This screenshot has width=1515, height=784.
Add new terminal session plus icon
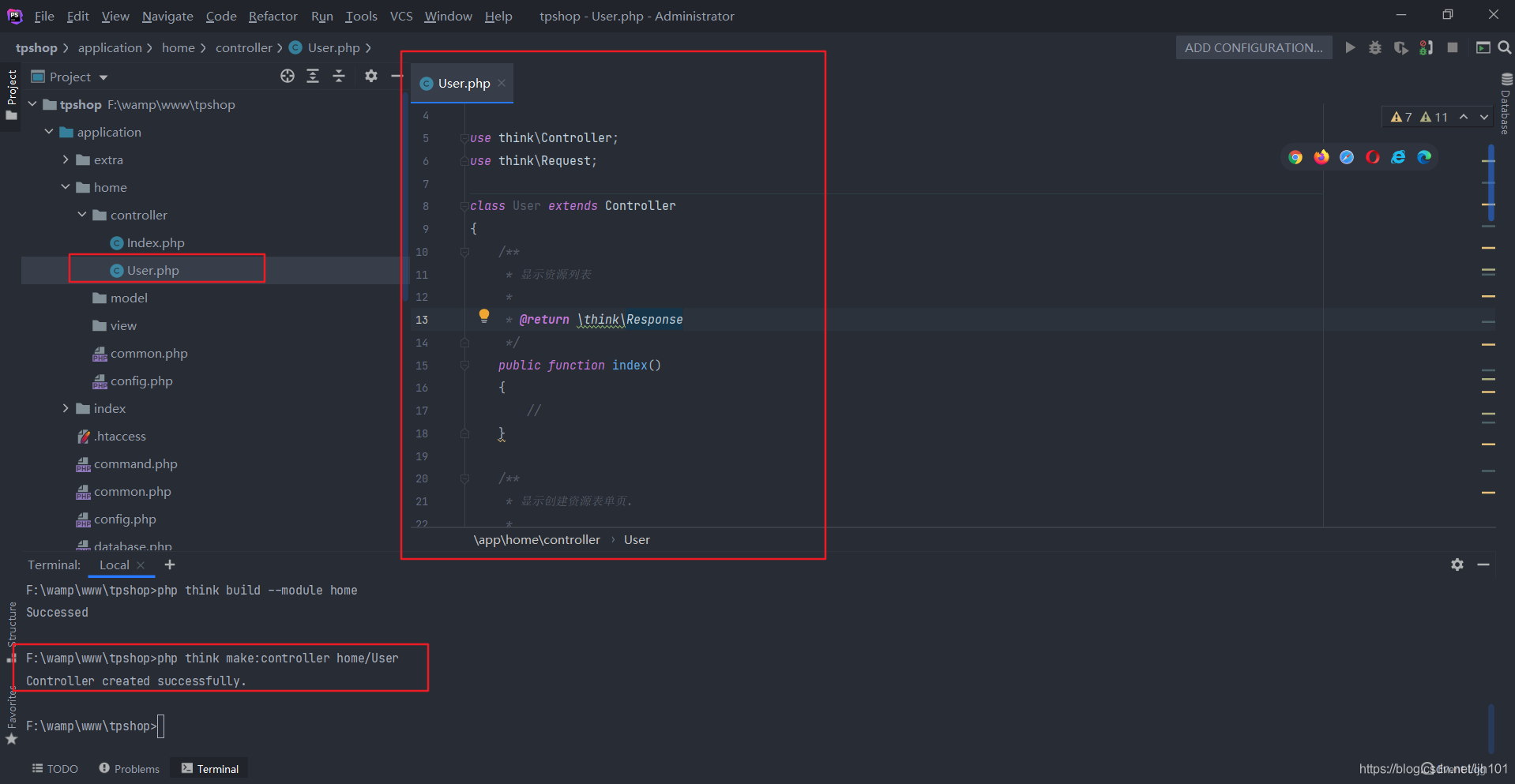click(170, 565)
